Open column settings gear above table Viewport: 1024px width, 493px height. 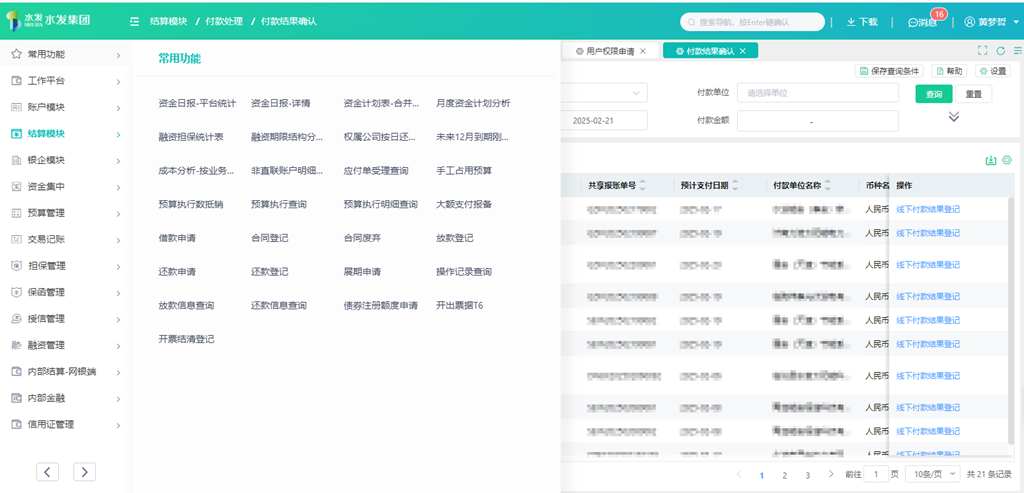[x=1007, y=160]
